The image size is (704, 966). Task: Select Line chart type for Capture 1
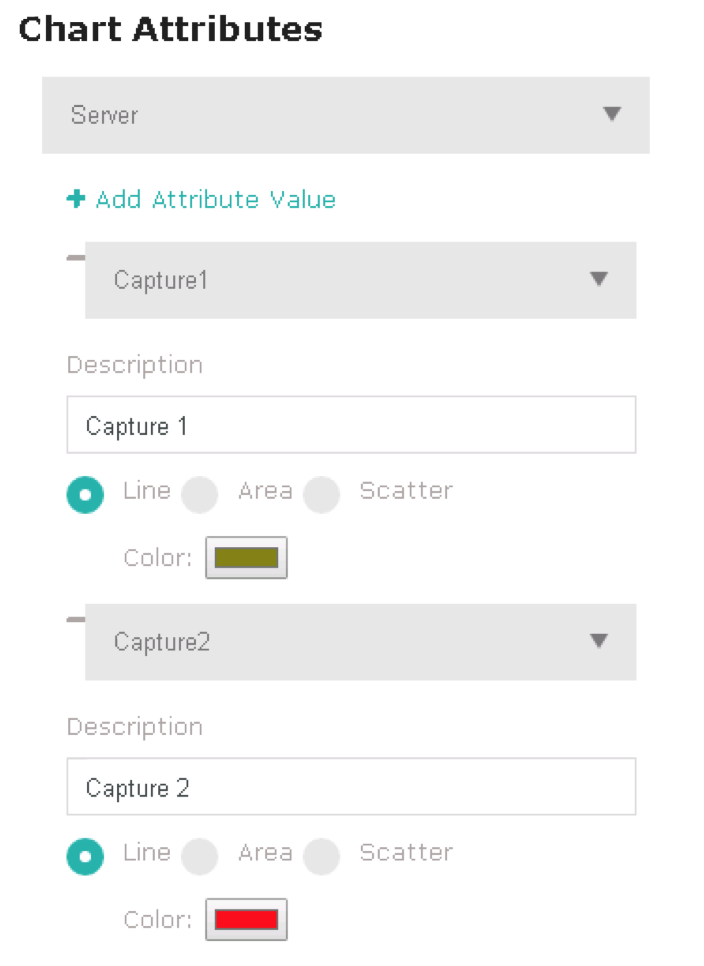pos(85,494)
